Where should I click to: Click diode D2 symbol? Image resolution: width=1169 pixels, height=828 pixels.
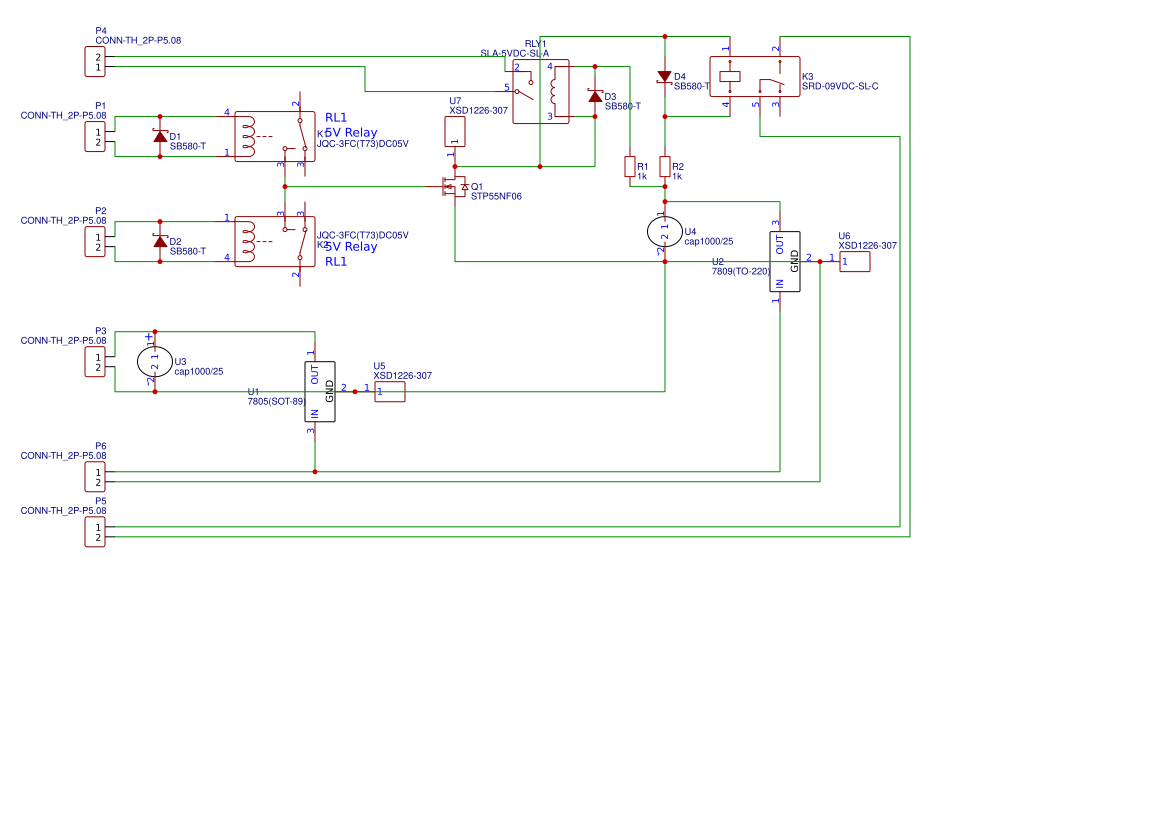point(160,241)
